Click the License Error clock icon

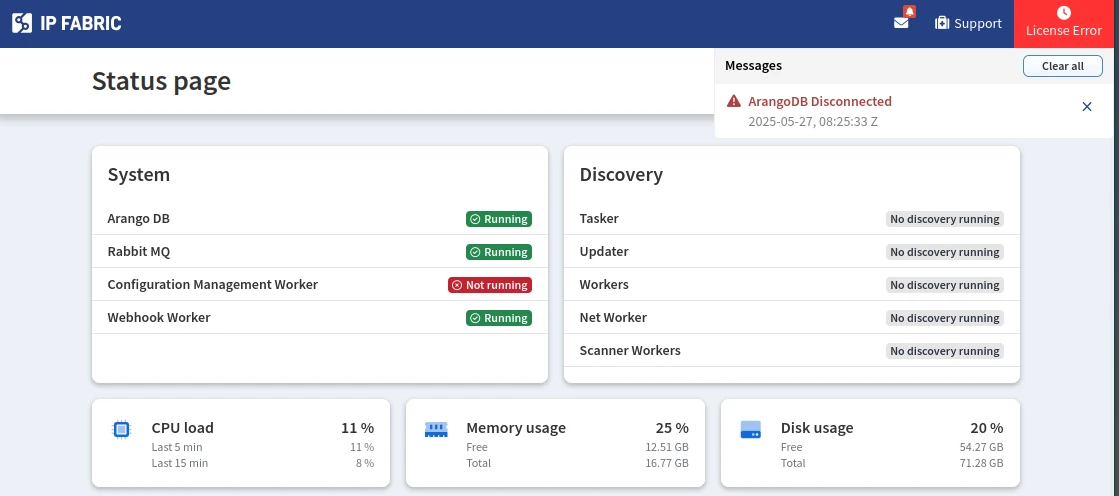pyautogui.click(x=1064, y=13)
